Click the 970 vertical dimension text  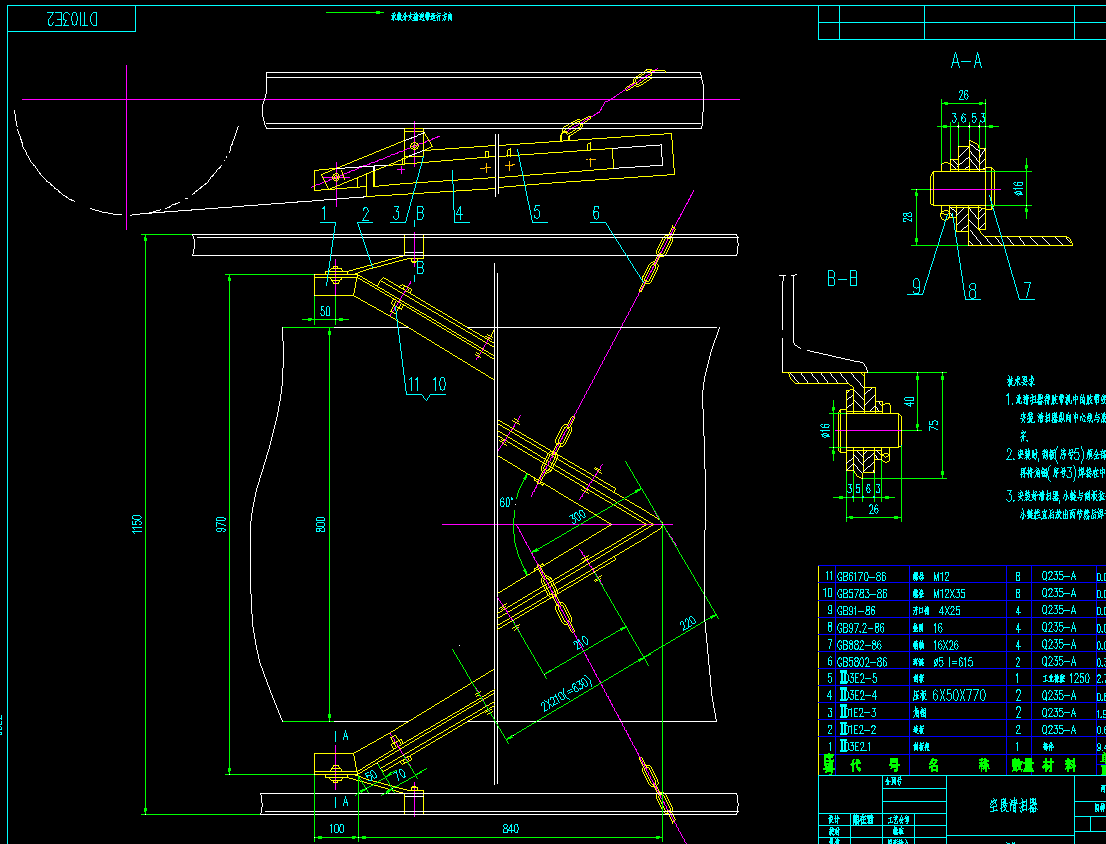click(x=221, y=524)
